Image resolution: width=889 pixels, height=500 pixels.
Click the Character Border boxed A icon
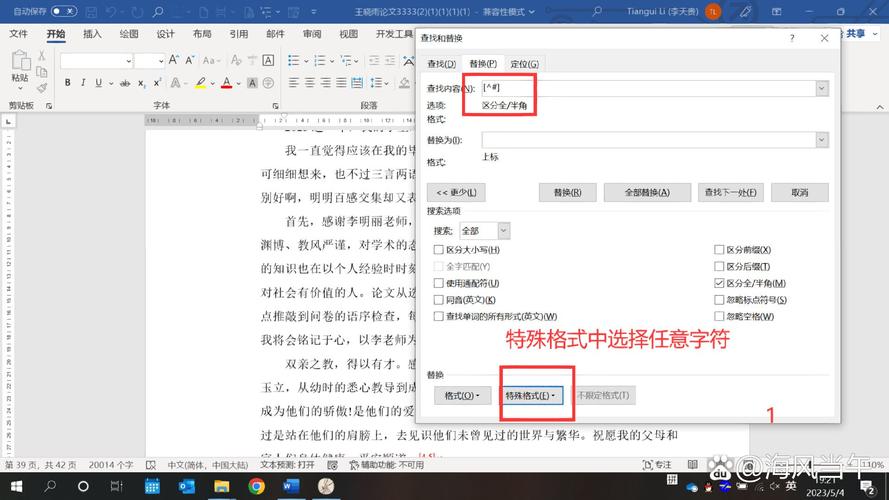pyautogui.click(x=268, y=60)
